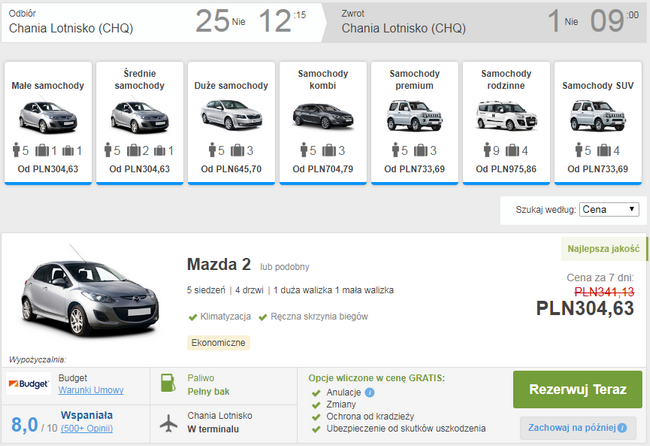Click the crossed-out price PLN341,13
Image resolution: width=650 pixels, height=446 pixels.
(x=604, y=292)
